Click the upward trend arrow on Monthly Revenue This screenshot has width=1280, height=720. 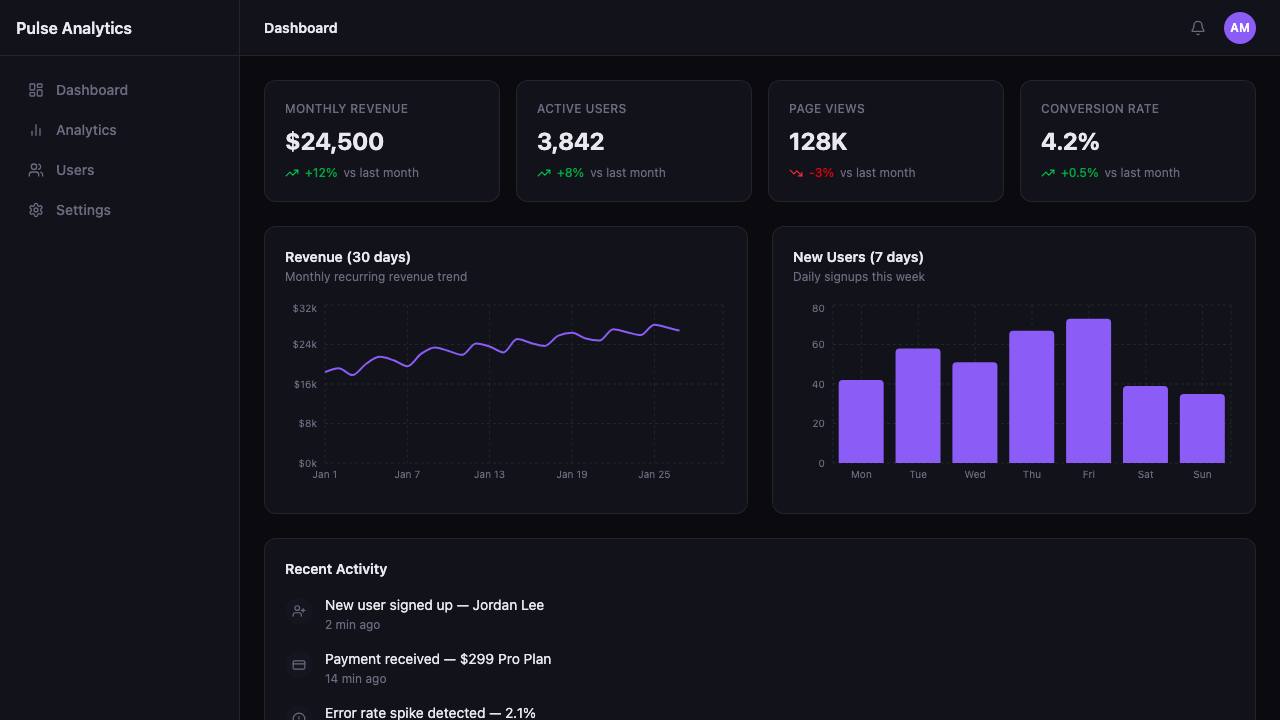click(292, 173)
